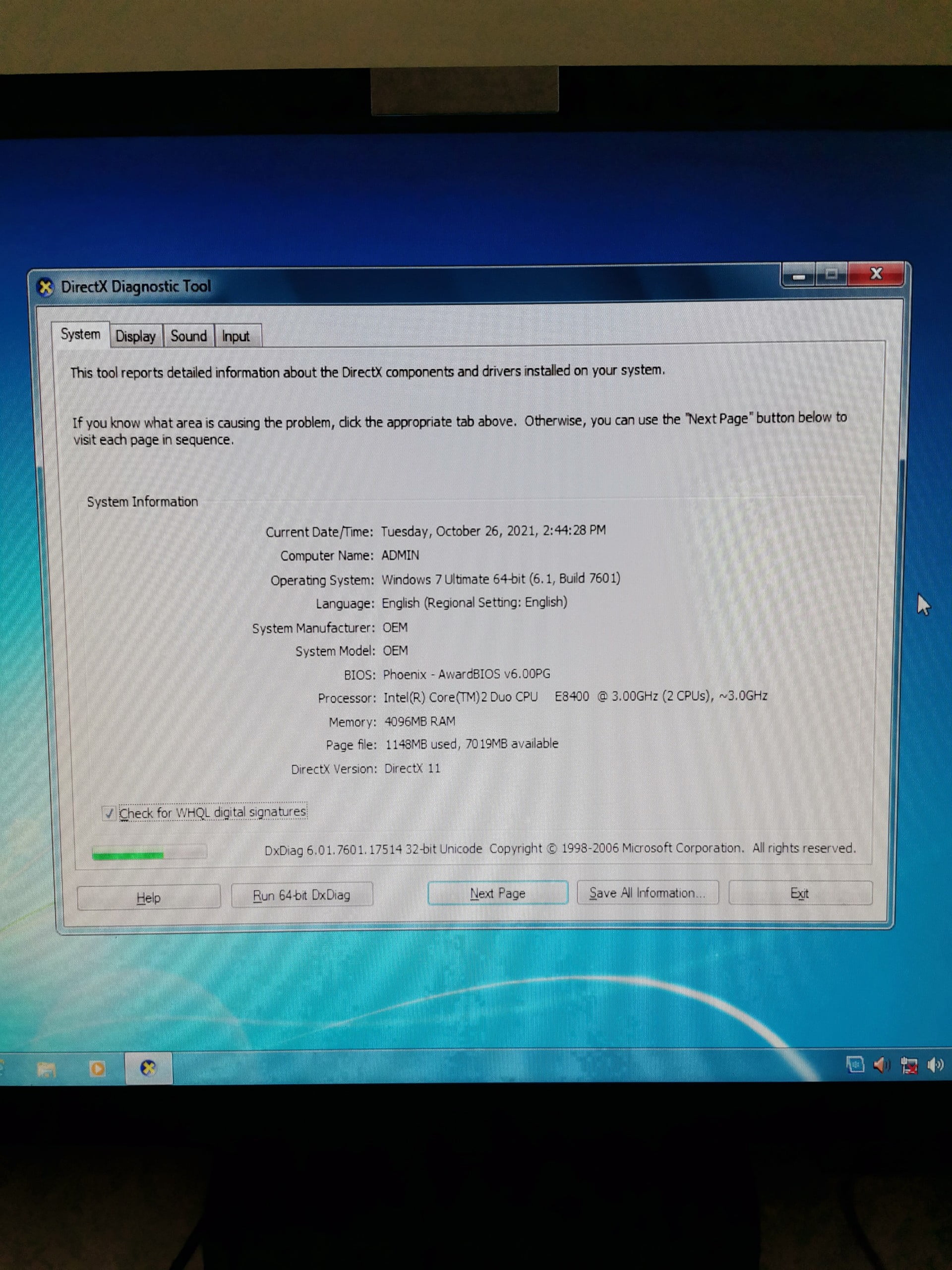Viewport: 952px width, 1270px height.
Task: Switch to the Display tab
Action: pos(135,336)
